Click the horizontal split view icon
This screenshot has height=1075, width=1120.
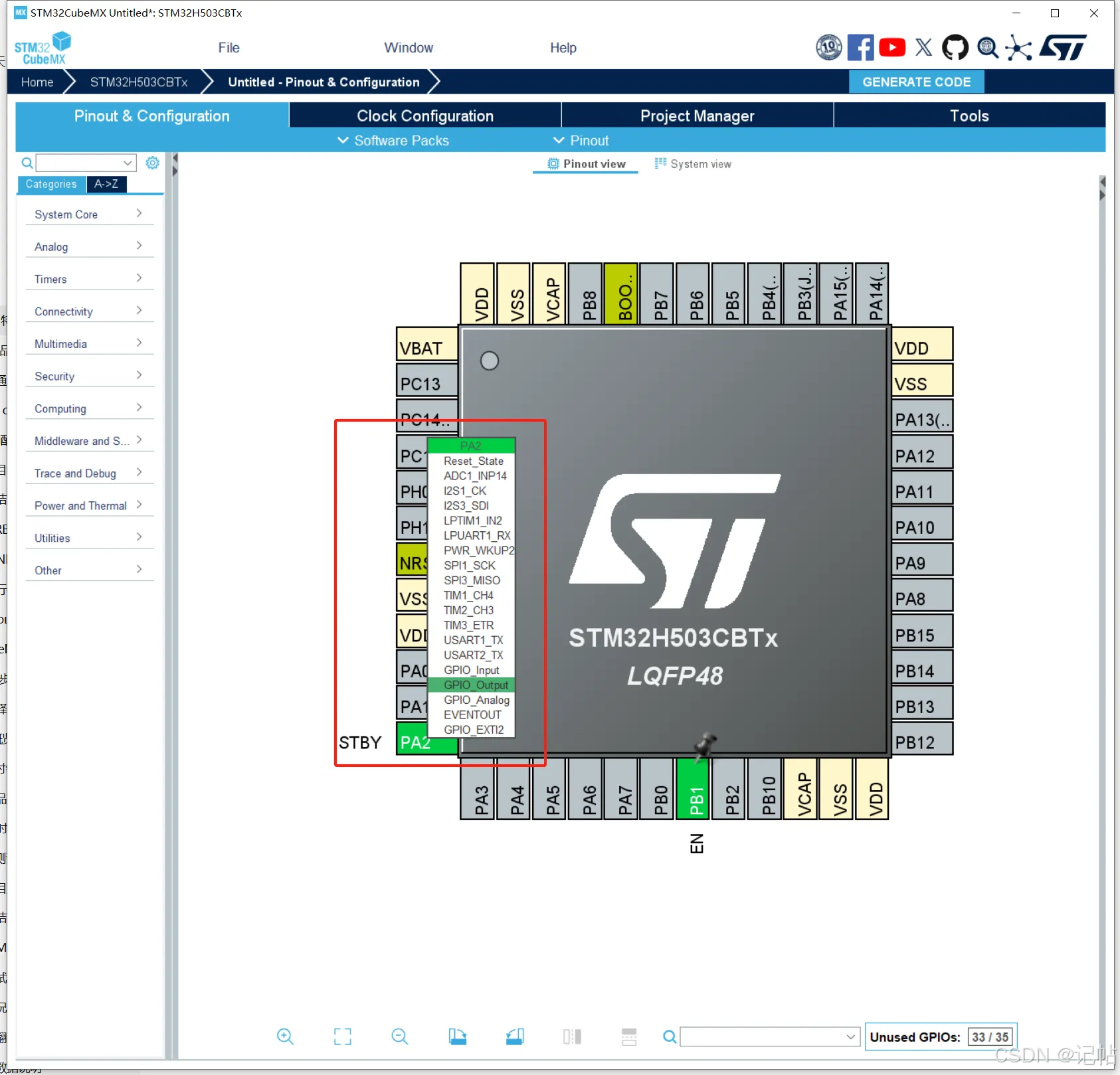pyautogui.click(x=629, y=1036)
